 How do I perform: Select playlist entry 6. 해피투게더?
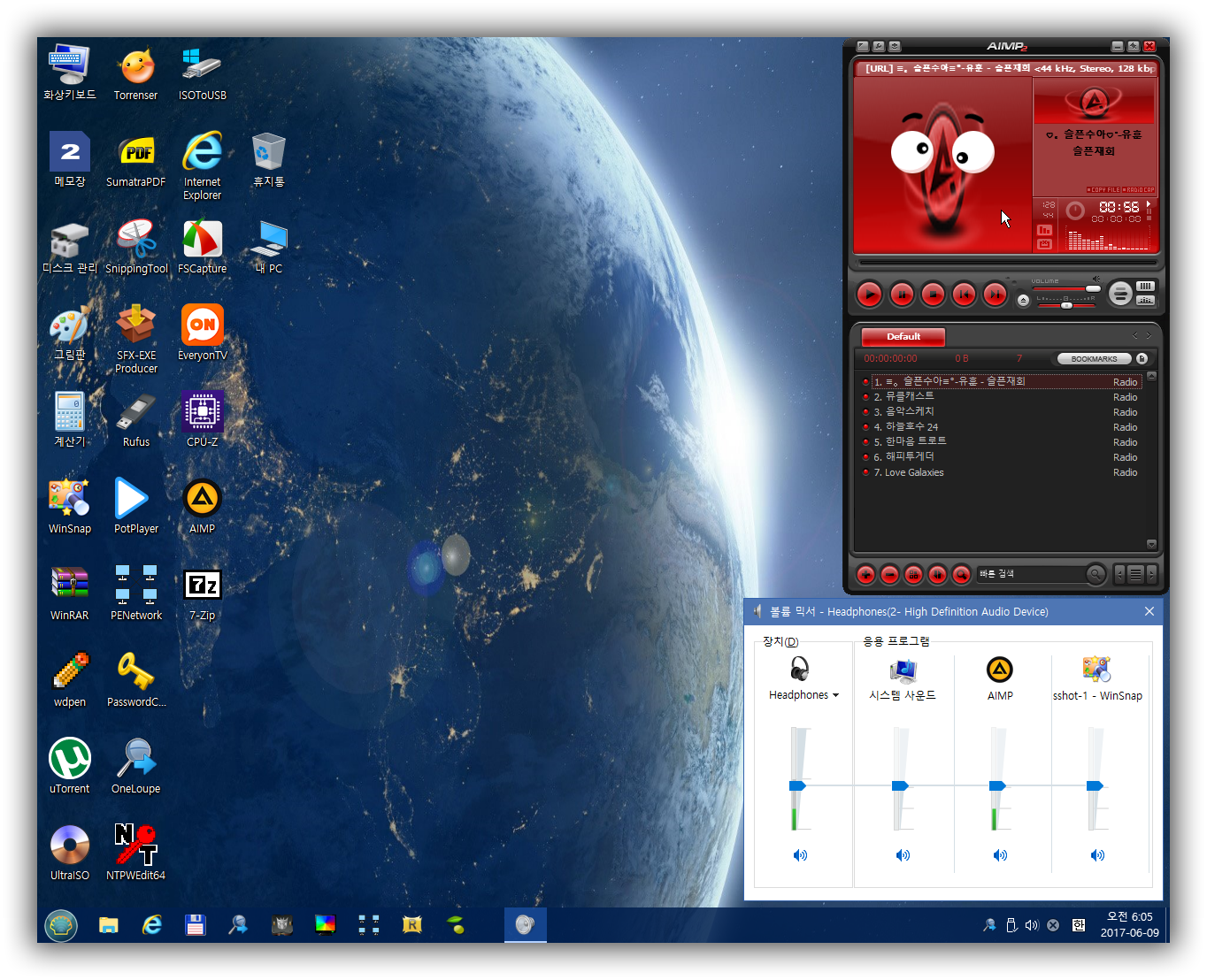pos(1002,457)
